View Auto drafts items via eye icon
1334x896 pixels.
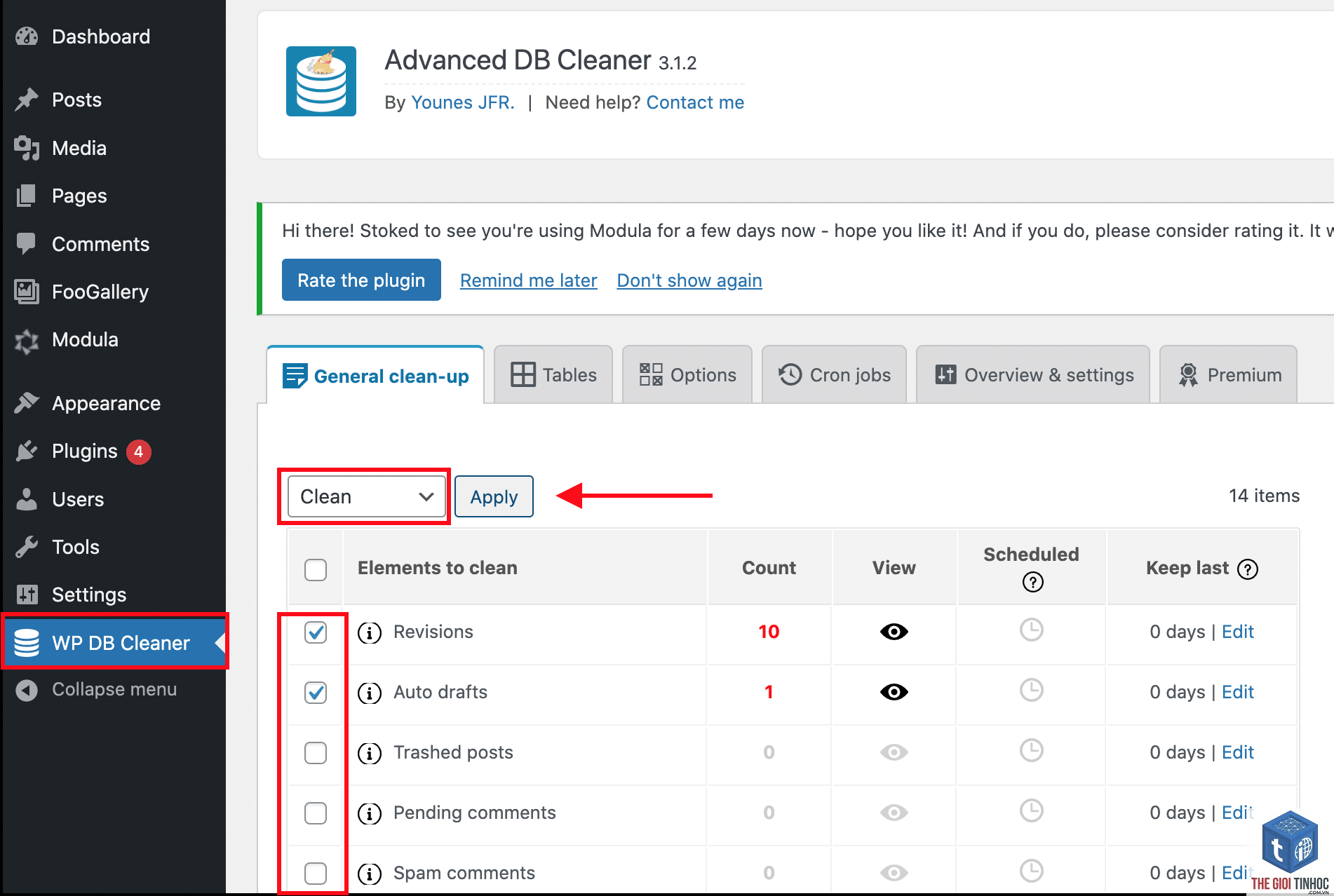894,692
